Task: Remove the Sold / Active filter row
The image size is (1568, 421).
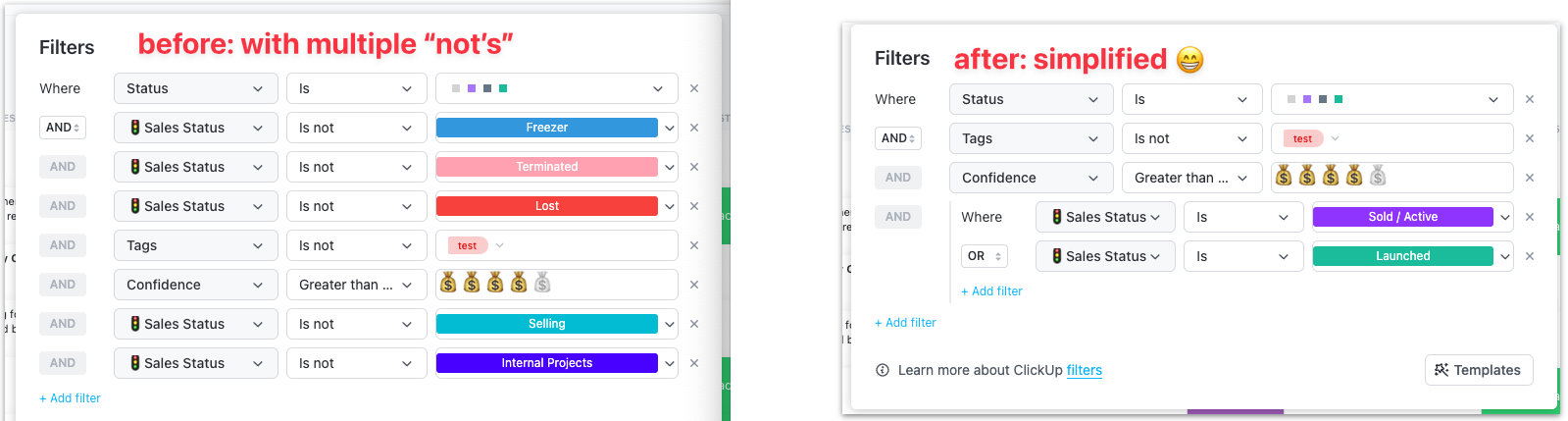Action: [1530, 217]
